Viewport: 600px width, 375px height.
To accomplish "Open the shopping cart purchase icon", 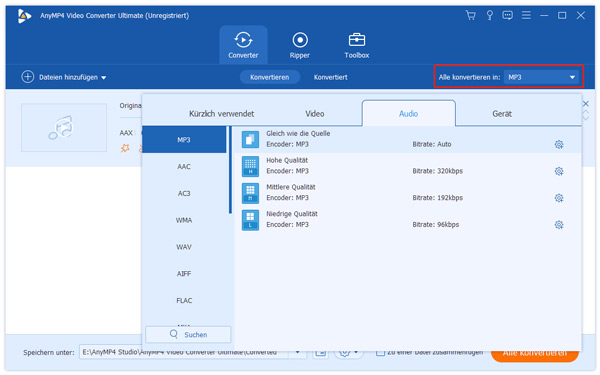I will (470, 15).
